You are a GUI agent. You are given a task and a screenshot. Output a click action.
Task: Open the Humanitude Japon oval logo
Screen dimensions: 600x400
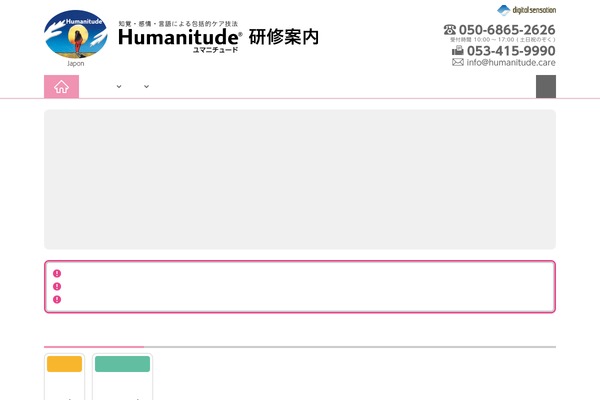pos(76,38)
